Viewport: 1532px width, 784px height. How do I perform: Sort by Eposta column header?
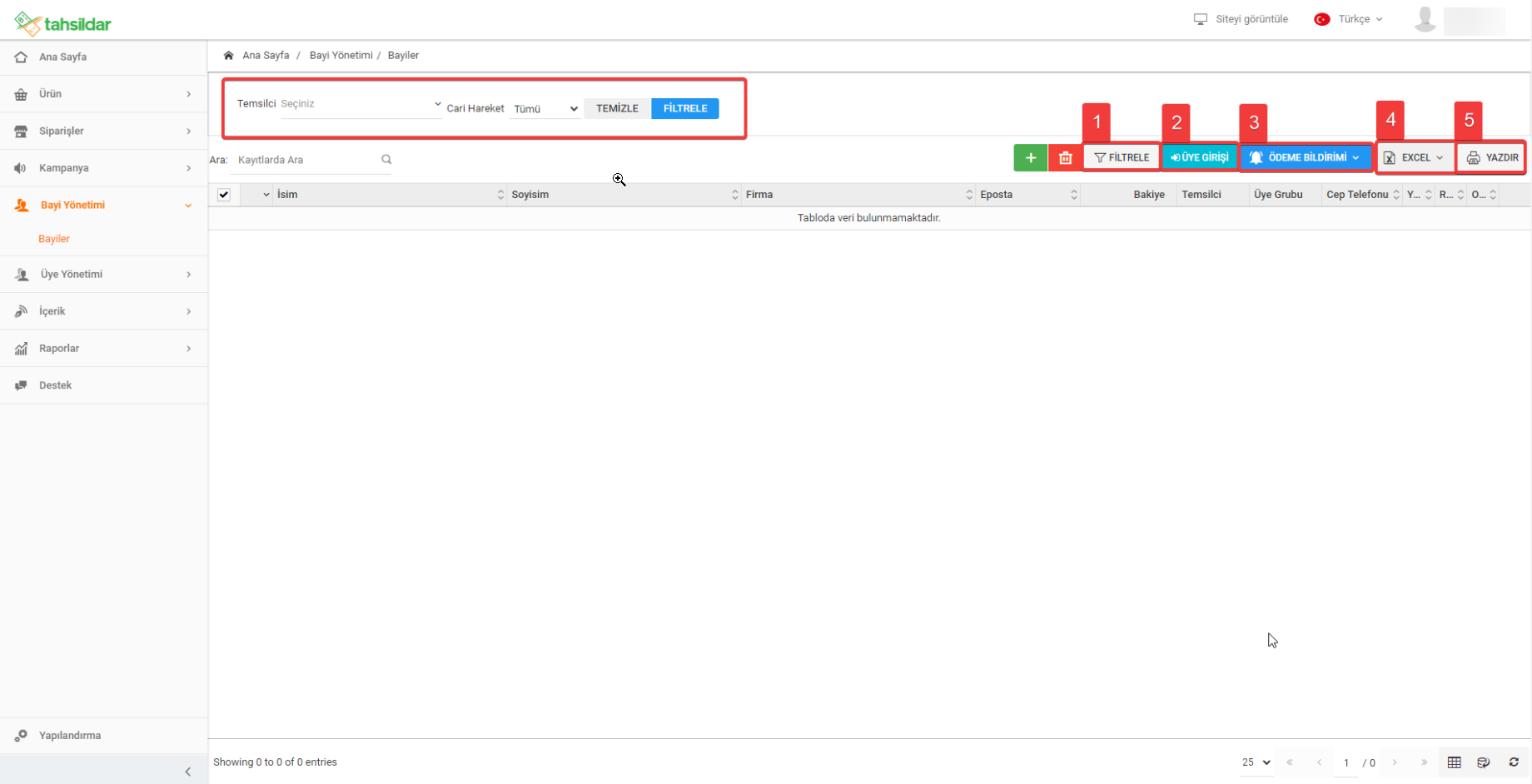pos(1028,195)
